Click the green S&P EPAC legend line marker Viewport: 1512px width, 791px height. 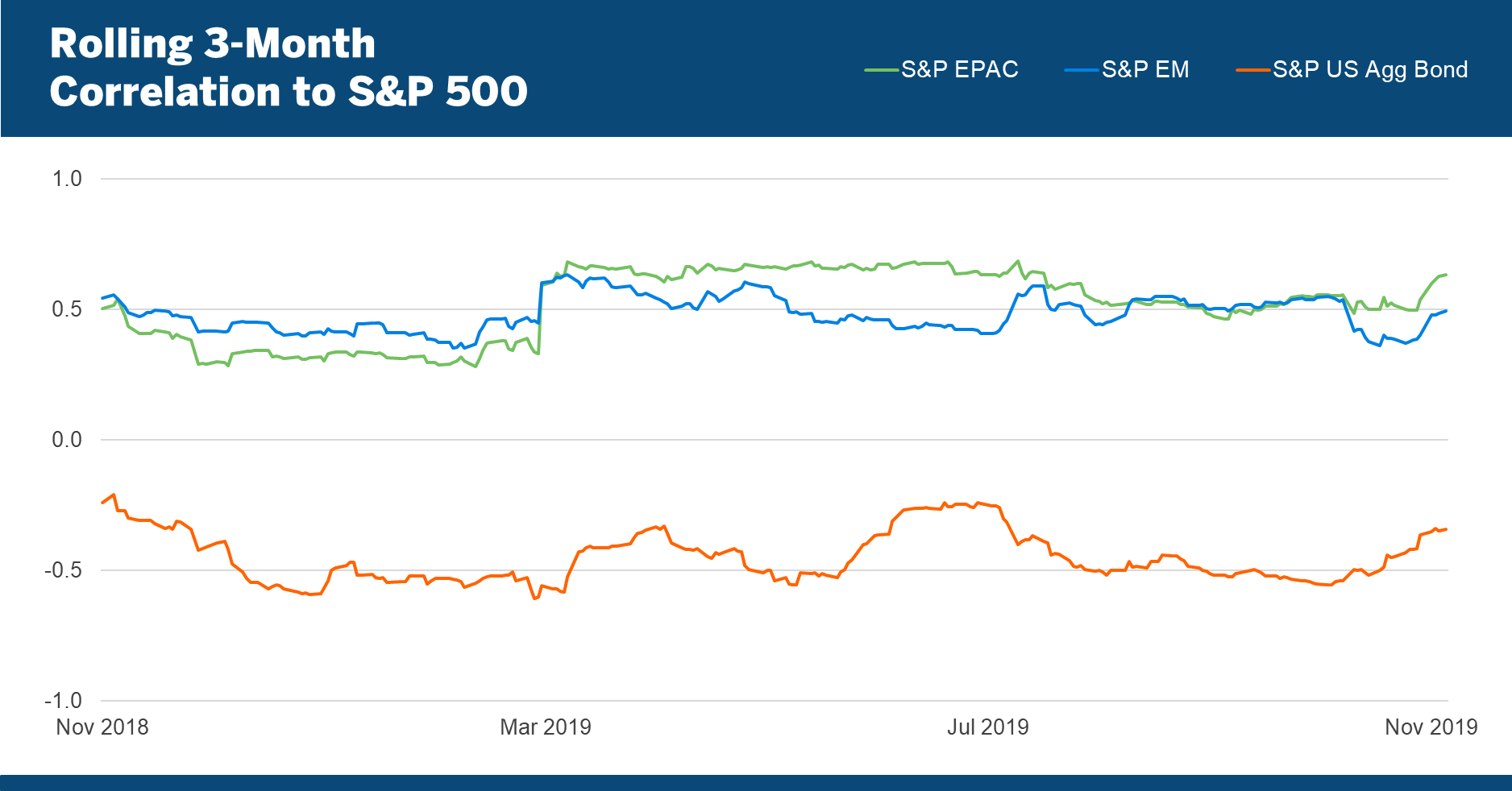click(881, 70)
